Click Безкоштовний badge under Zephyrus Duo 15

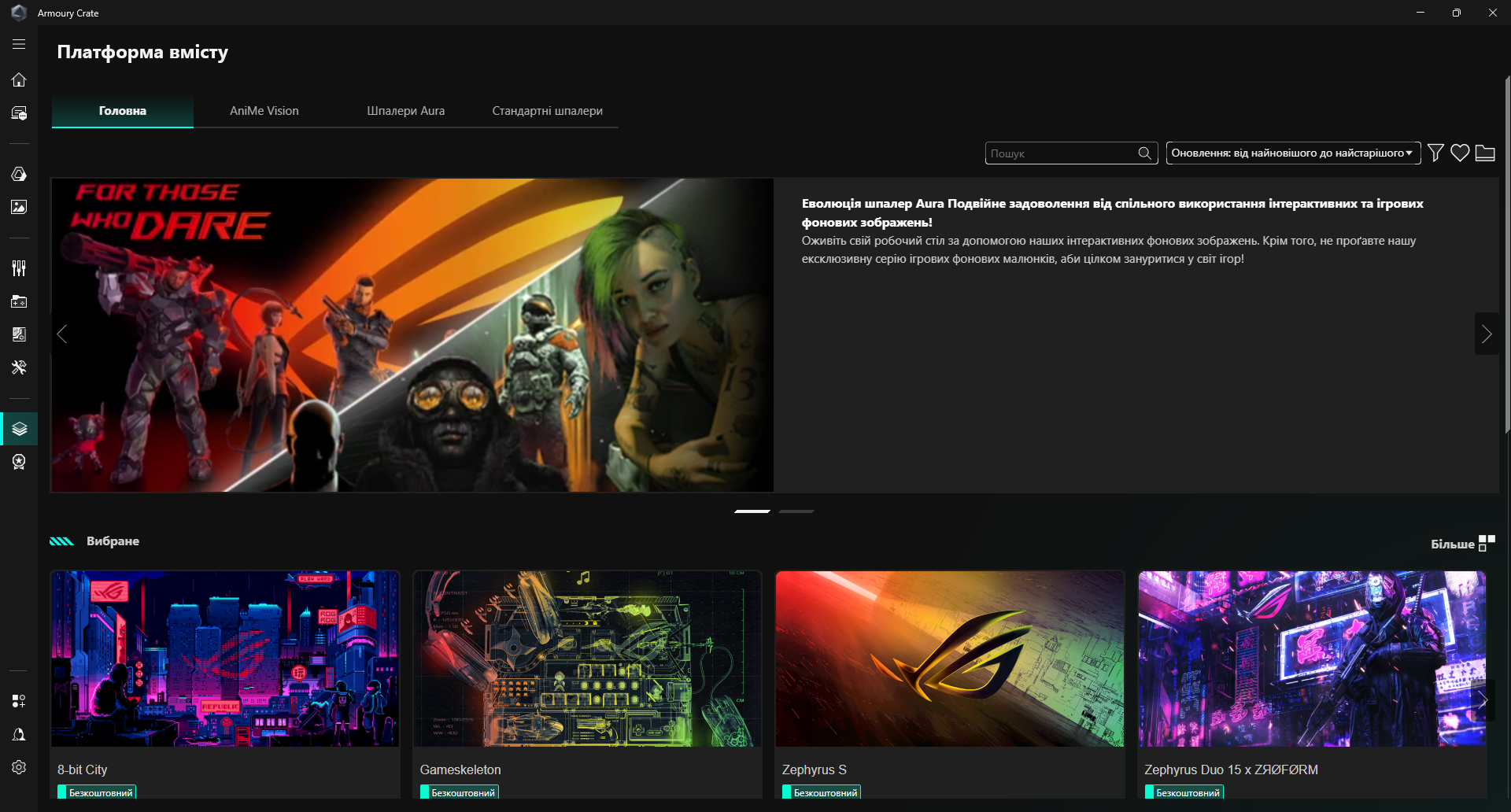click(1184, 792)
